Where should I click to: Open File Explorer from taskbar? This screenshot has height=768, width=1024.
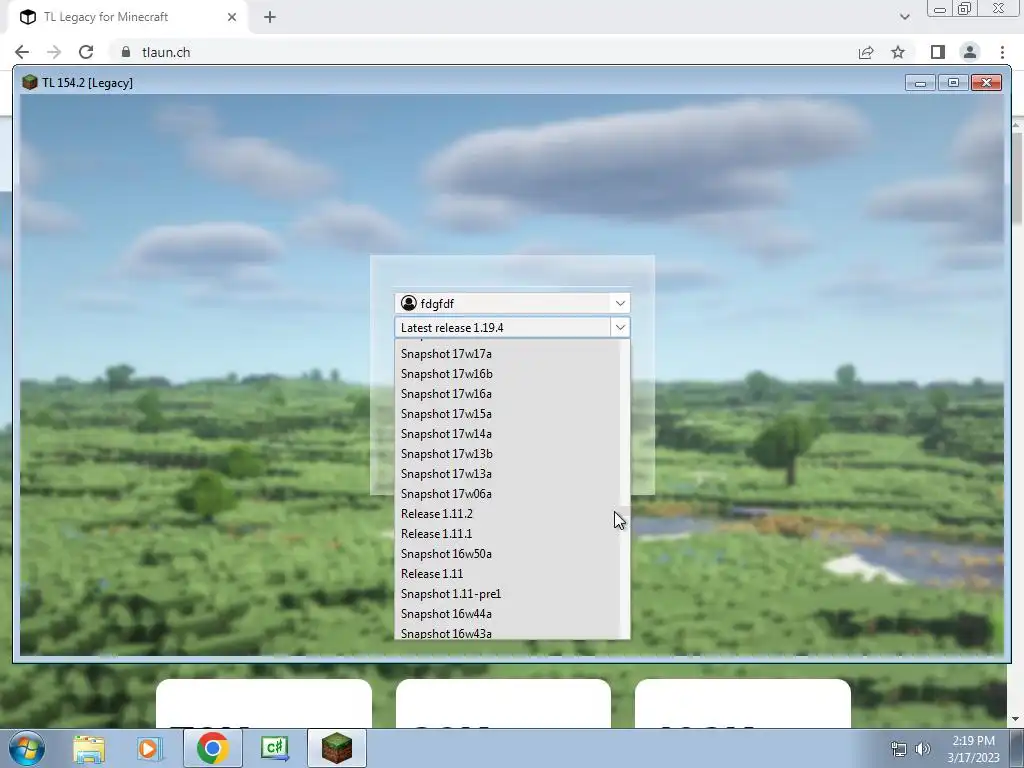[89, 748]
